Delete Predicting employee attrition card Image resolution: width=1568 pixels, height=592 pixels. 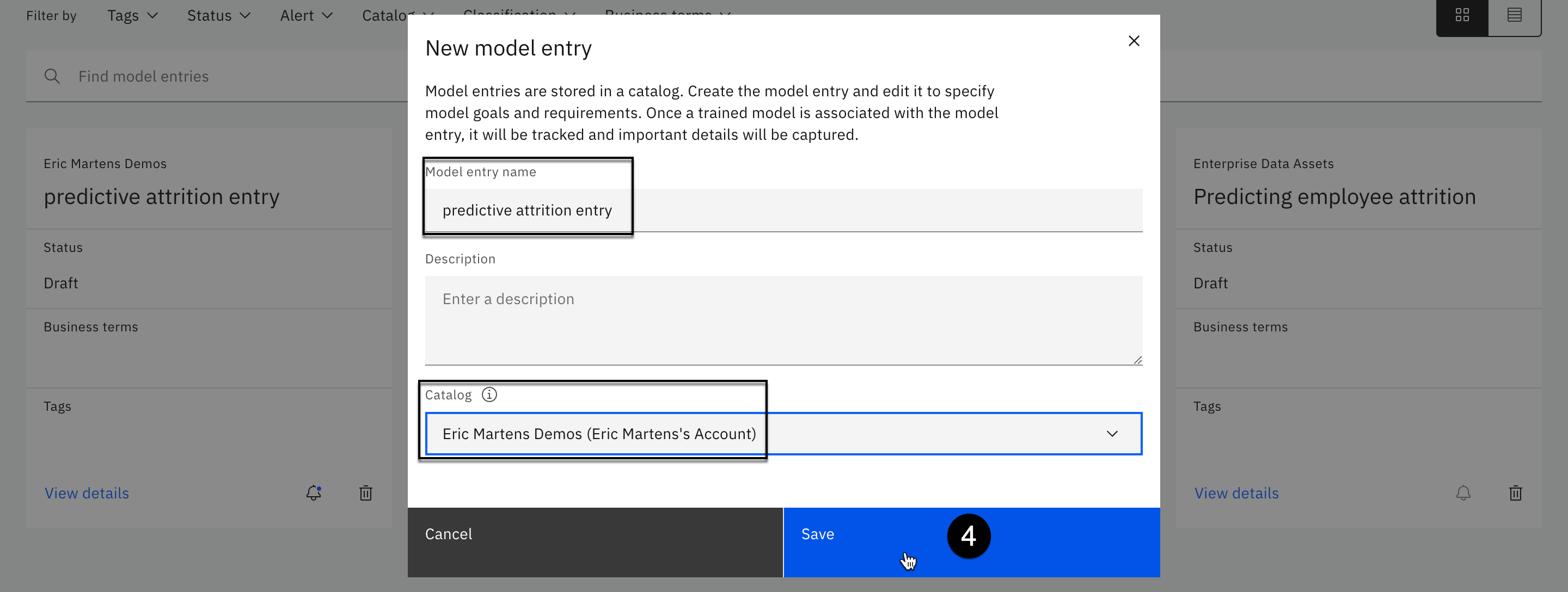1516,493
